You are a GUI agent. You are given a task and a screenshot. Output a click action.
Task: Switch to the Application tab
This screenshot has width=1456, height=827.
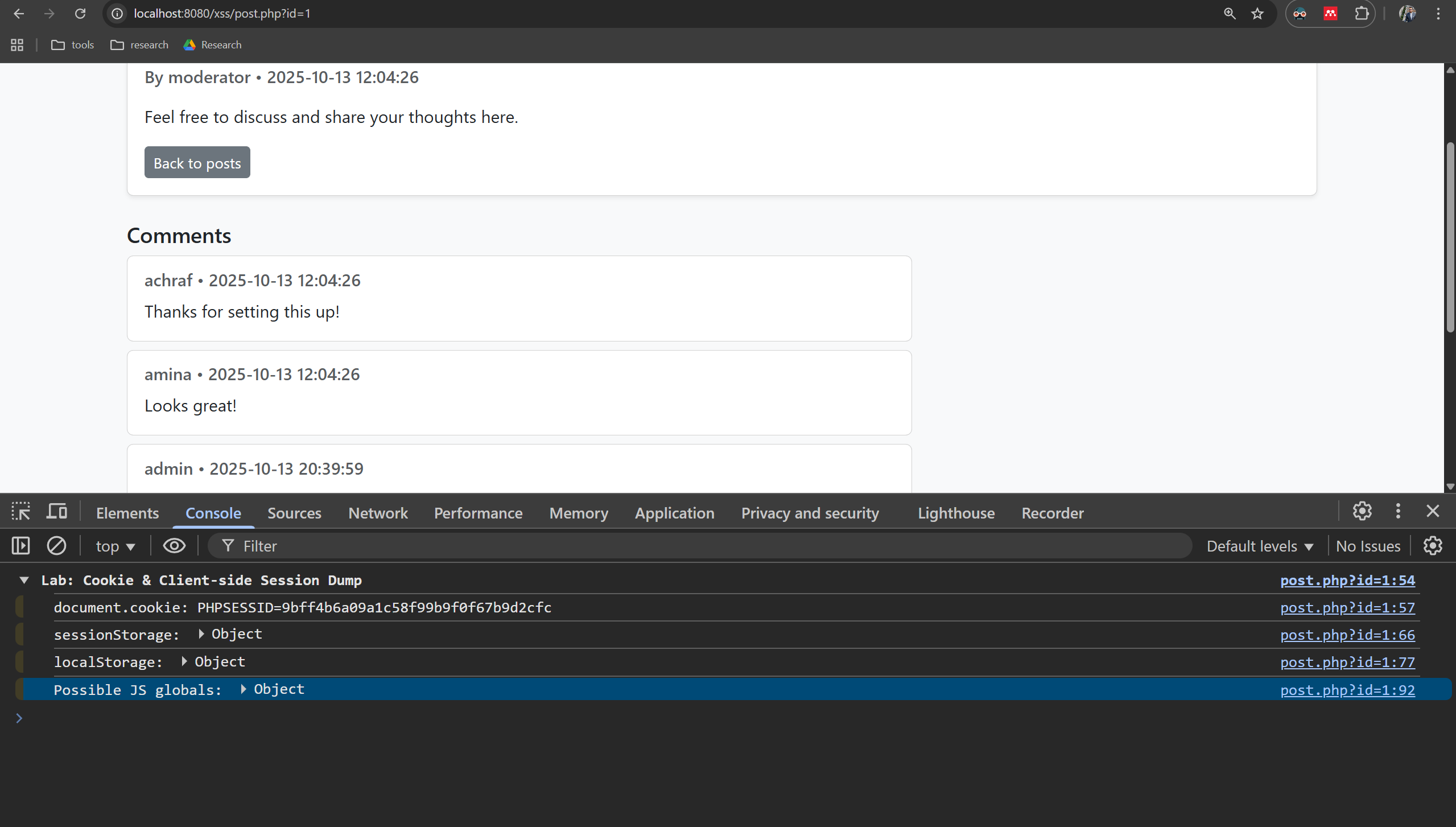point(674,513)
